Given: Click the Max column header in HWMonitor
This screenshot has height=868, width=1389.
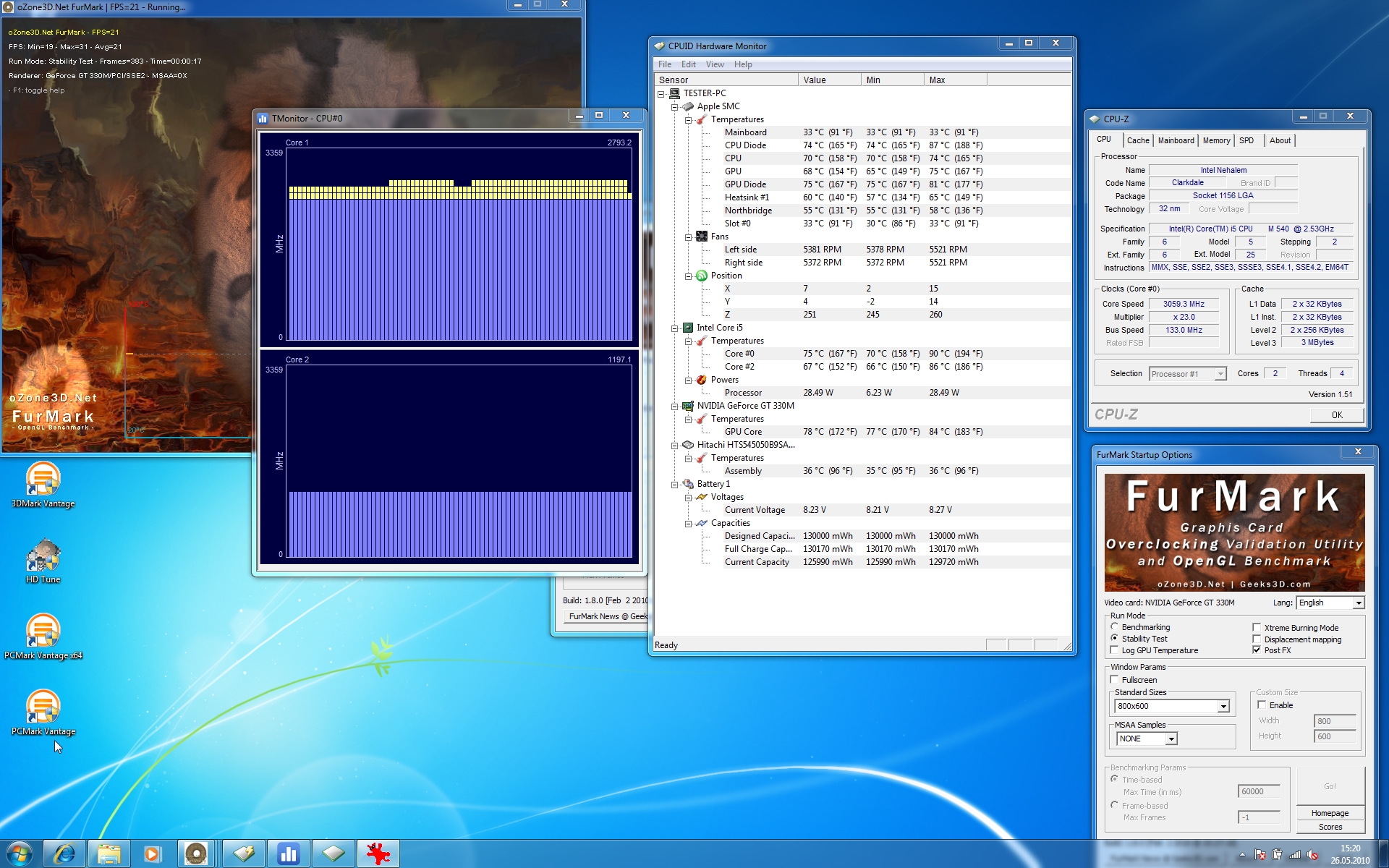Looking at the screenshot, I should click(955, 80).
